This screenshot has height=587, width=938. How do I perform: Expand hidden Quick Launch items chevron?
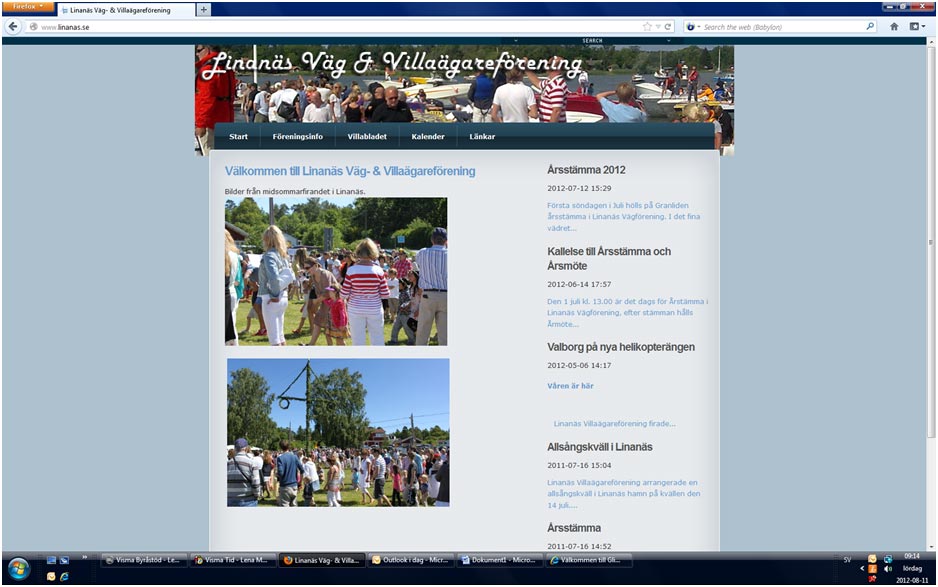pos(85,558)
